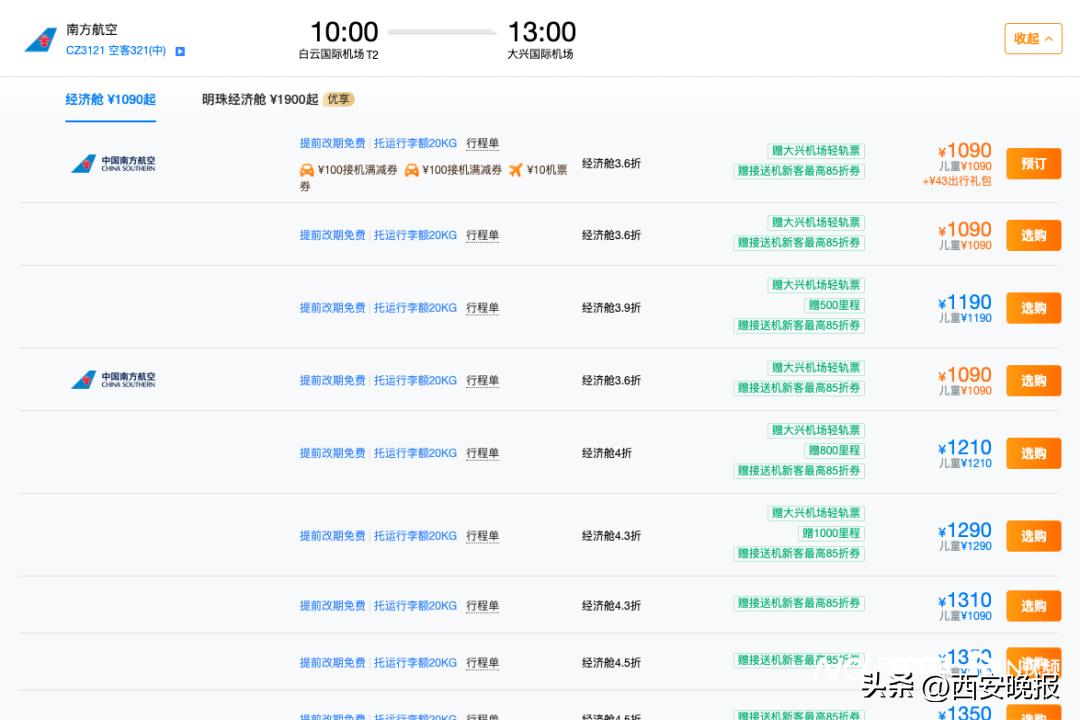
Task: Click the first ¥100接机满减券 car icon
Action: point(307,170)
